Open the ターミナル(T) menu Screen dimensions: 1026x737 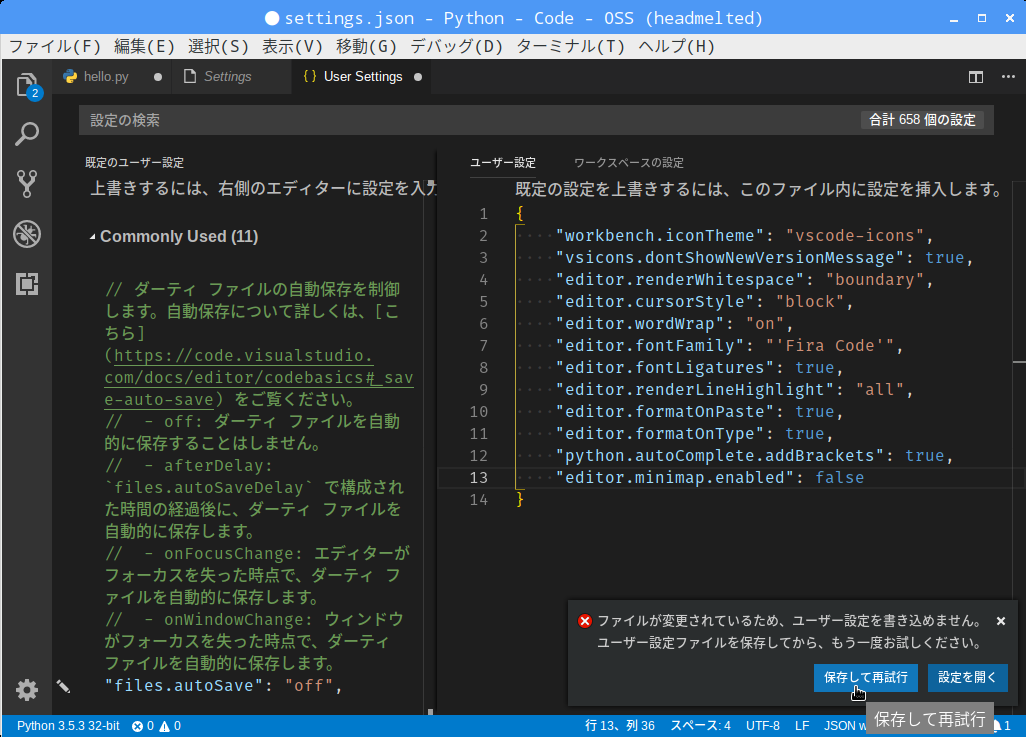[571, 46]
